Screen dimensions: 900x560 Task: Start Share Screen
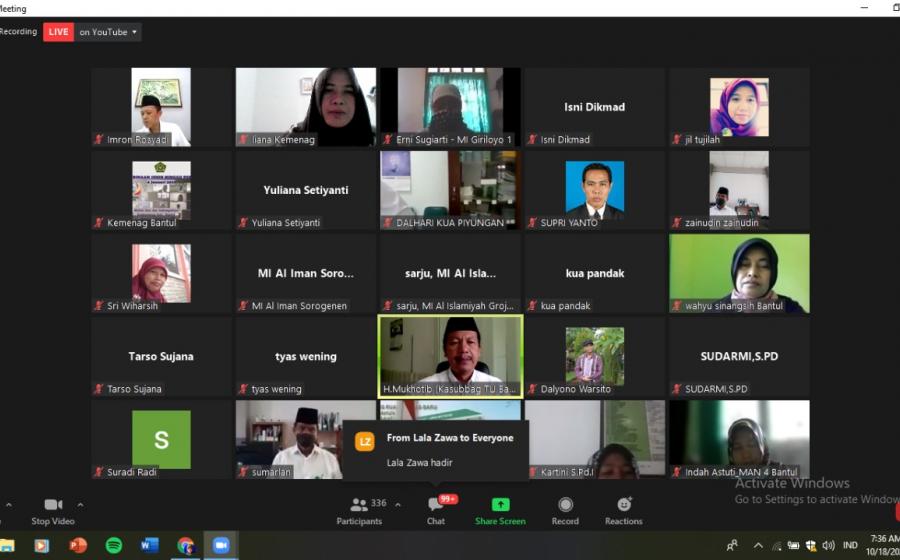(x=500, y=510)
